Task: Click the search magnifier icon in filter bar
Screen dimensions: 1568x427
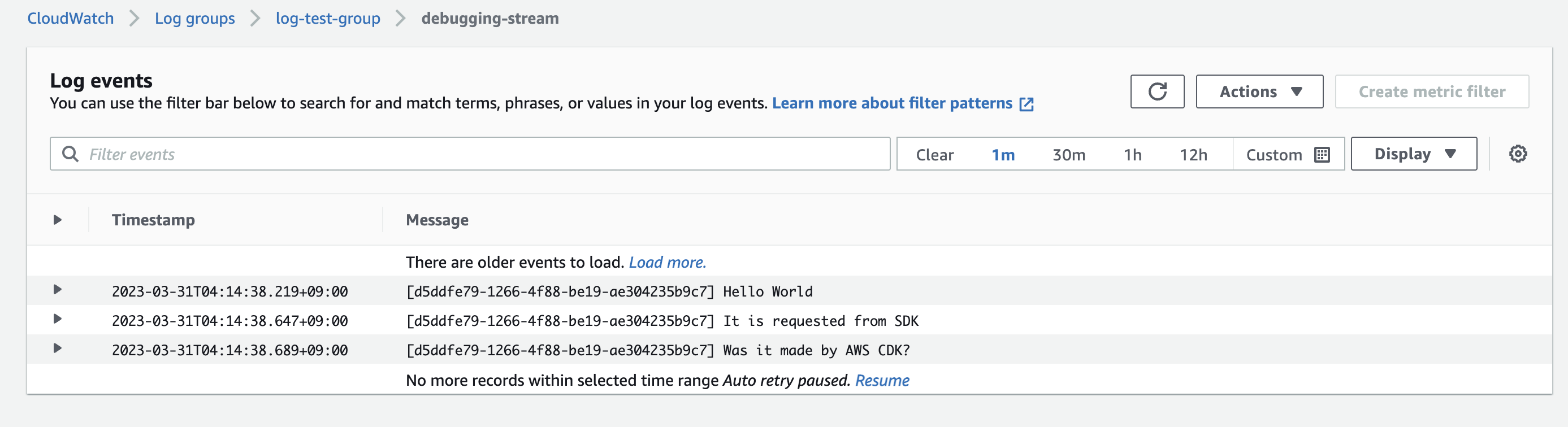Action: 71,155
